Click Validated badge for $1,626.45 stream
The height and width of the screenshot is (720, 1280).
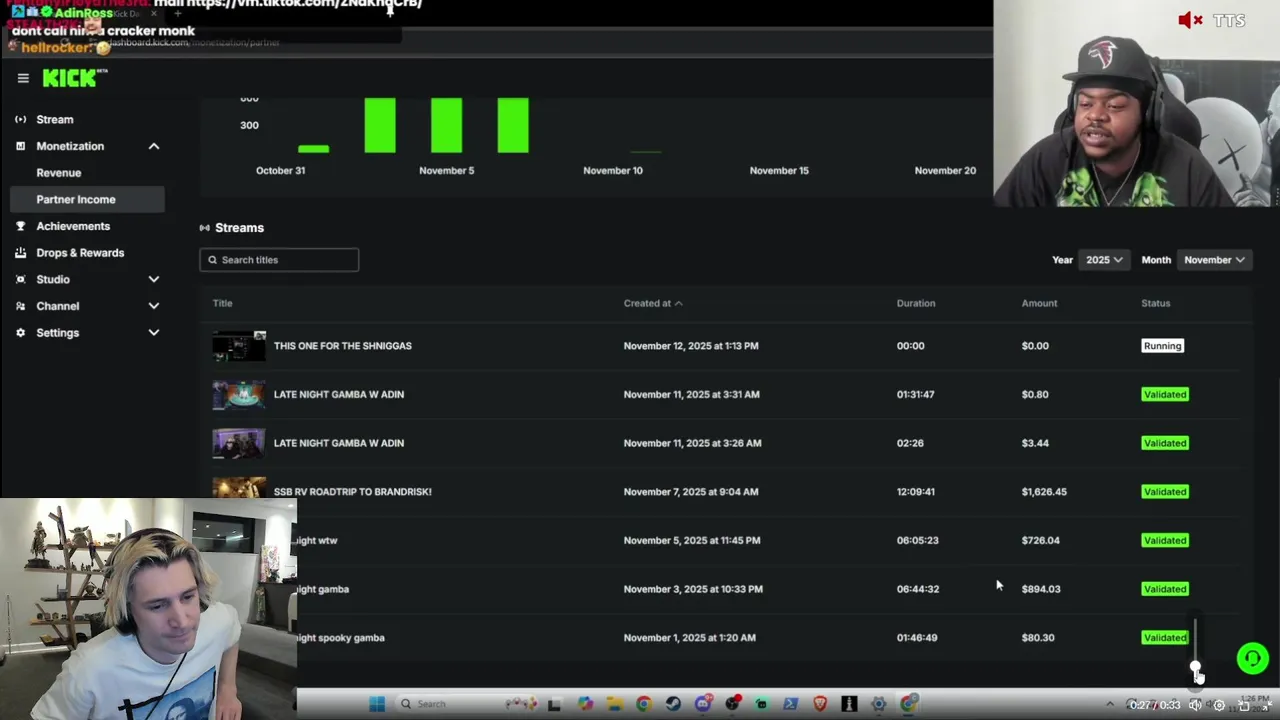coord(1165,492)
